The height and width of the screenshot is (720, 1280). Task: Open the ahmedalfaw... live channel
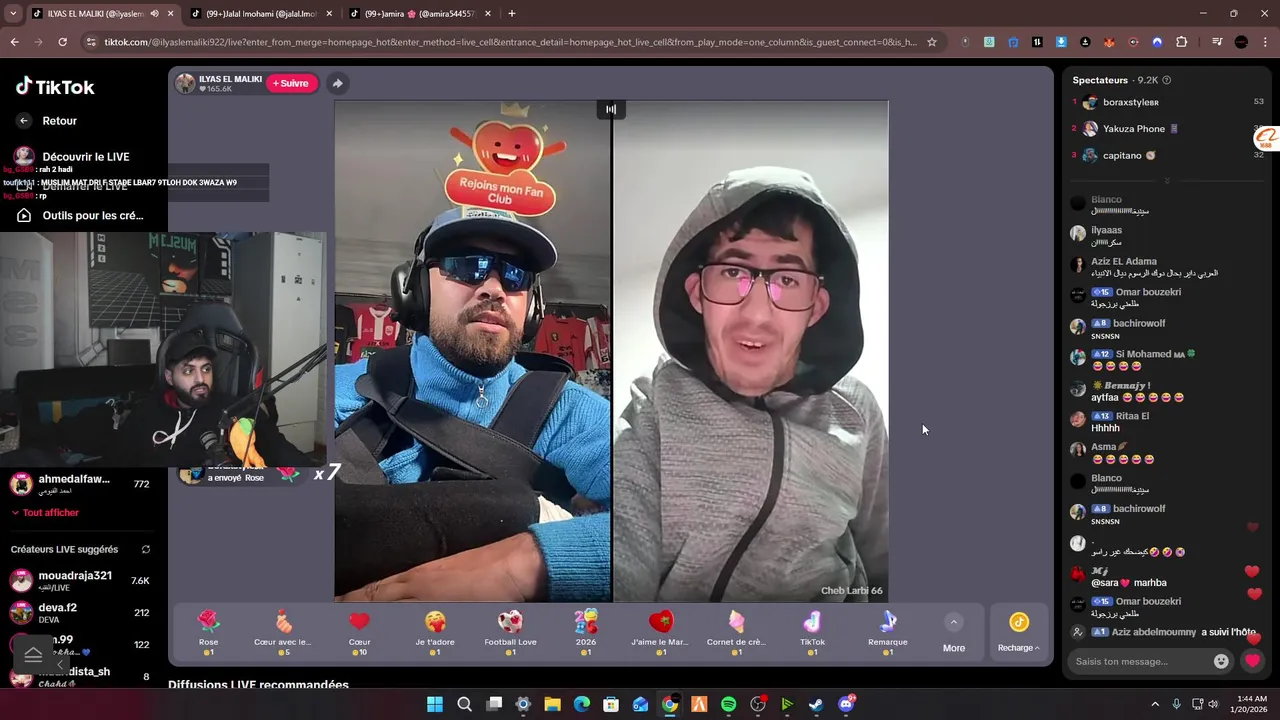point(80,484)
